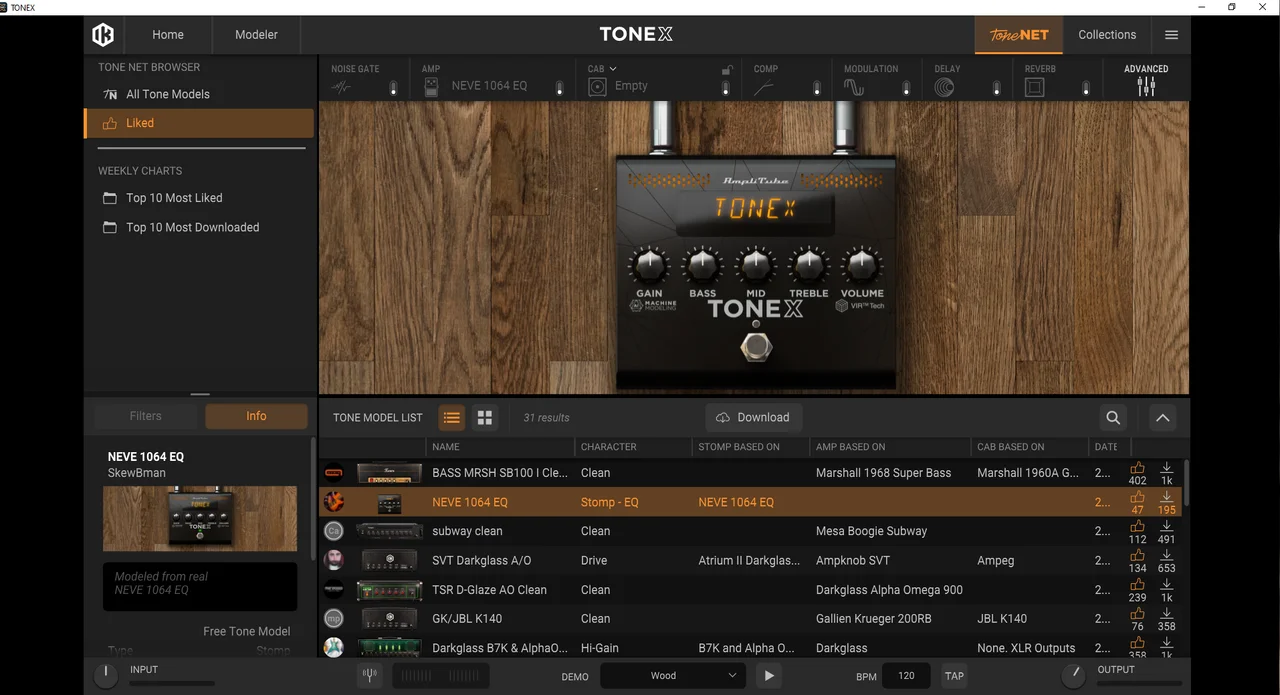This screenshot has width=1280, height=695.
Task: Click the TAP tempo button
Action: (954, 676)
